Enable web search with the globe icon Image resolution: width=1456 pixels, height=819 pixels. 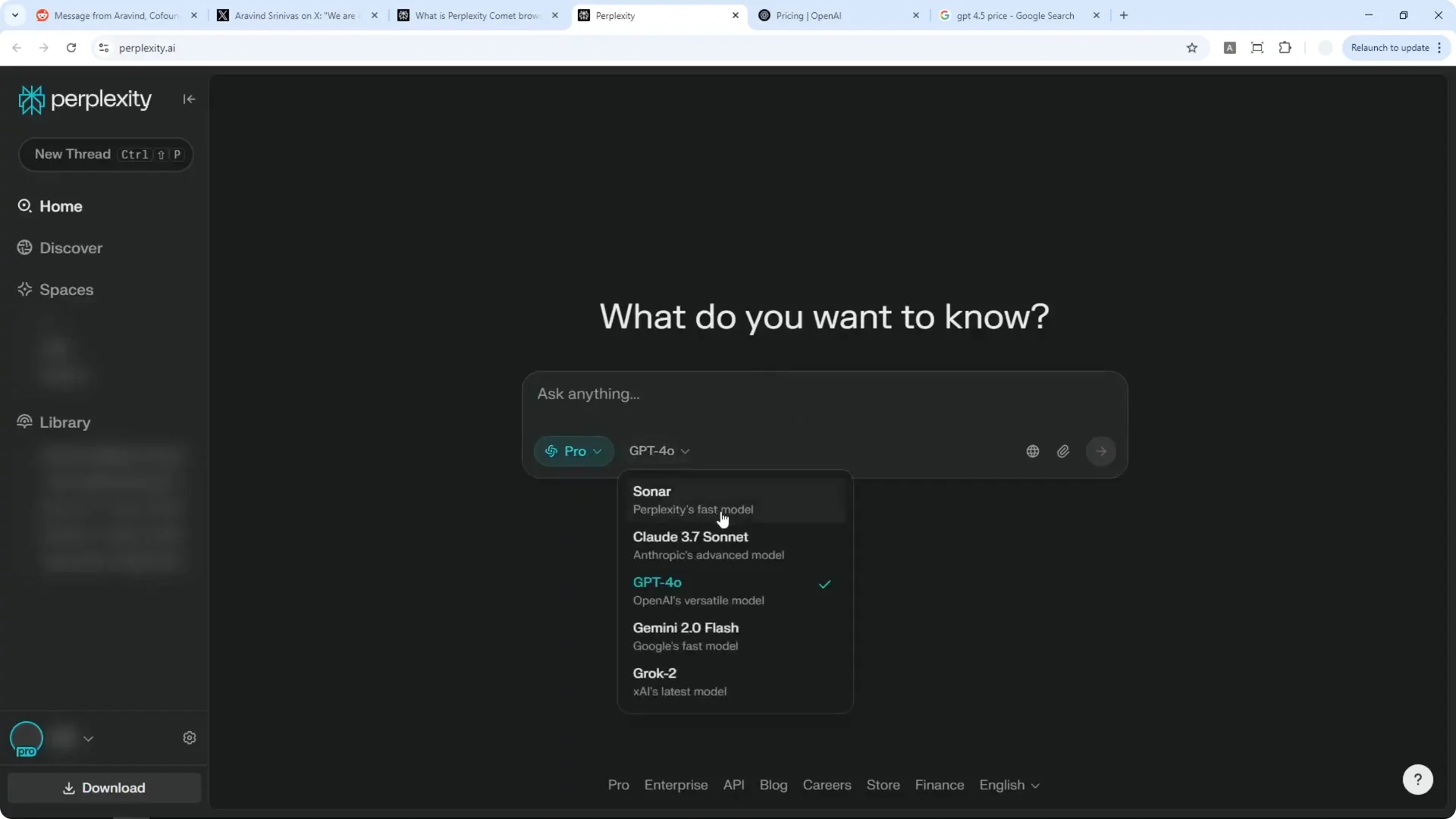[x=1032, y=450]
